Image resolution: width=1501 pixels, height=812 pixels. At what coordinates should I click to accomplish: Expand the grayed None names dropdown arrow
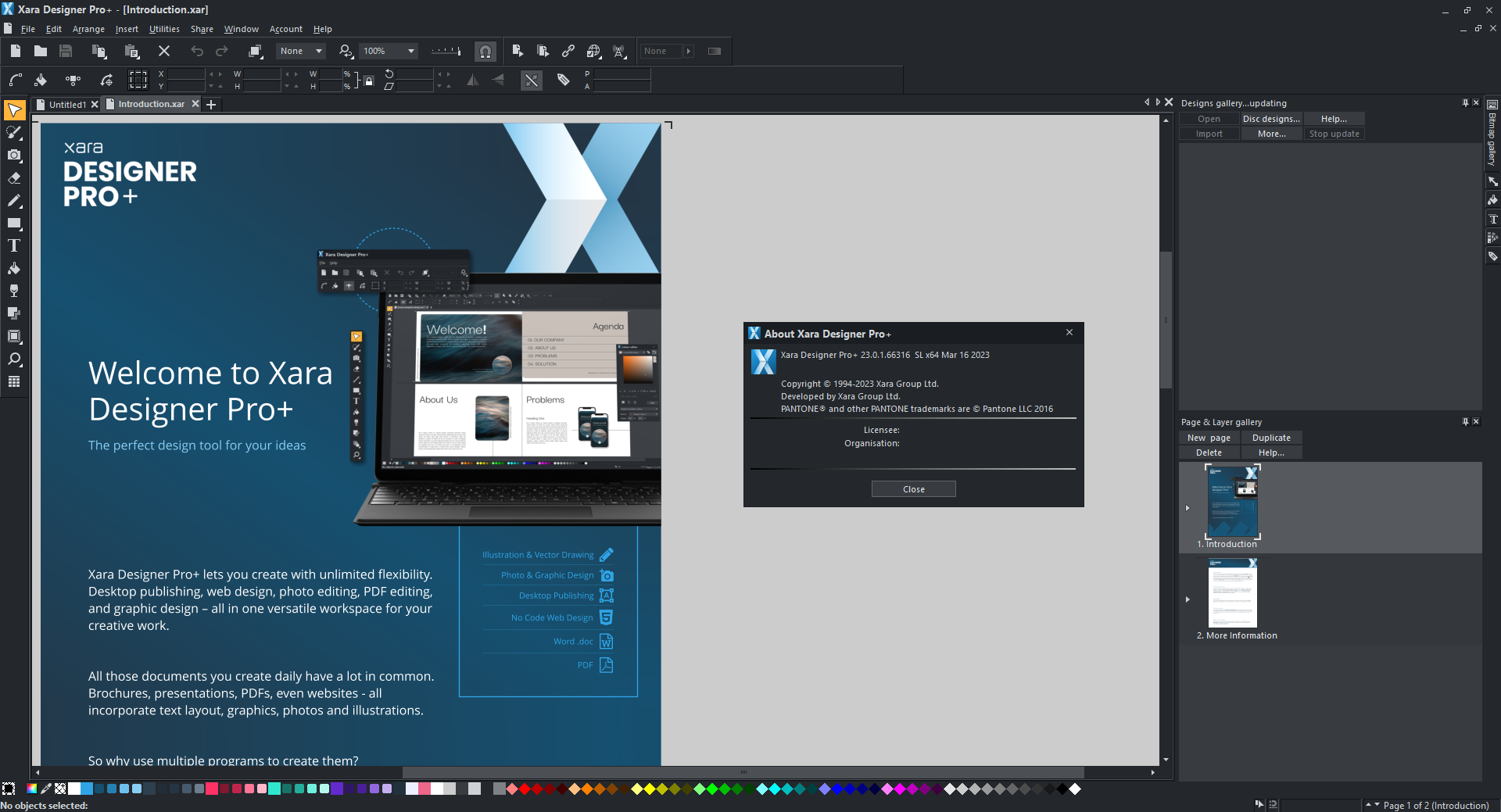tap(689, 51)
